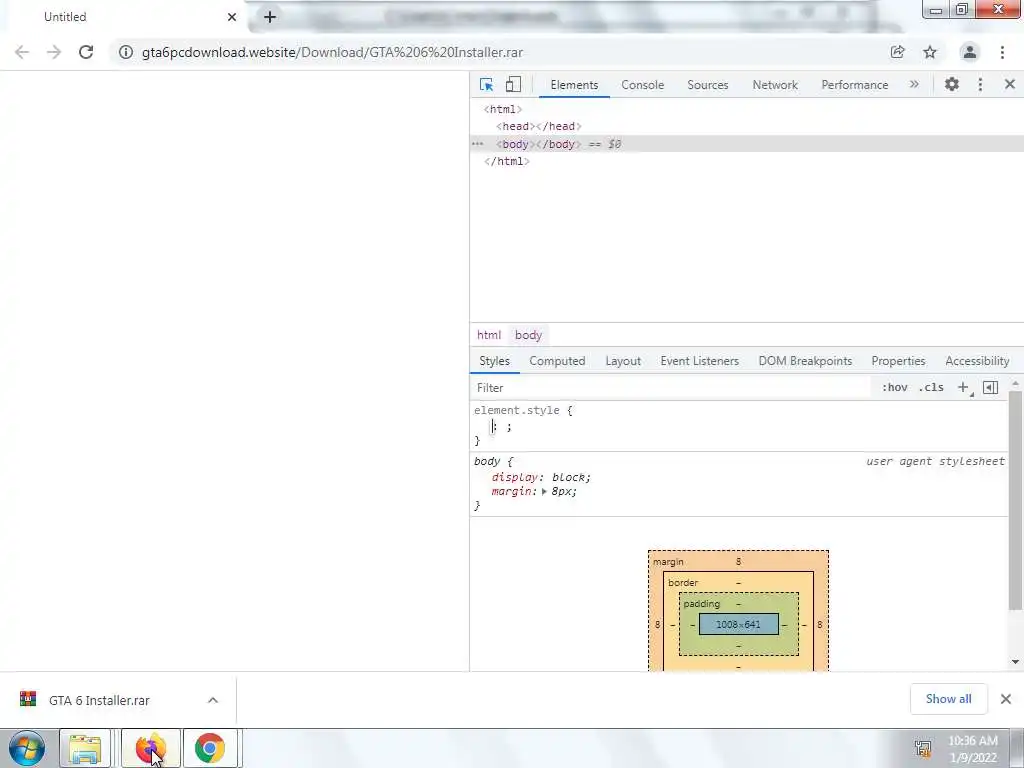Add a new style rule plus icon
This screenshot has height=768, width=1024.
963,387
